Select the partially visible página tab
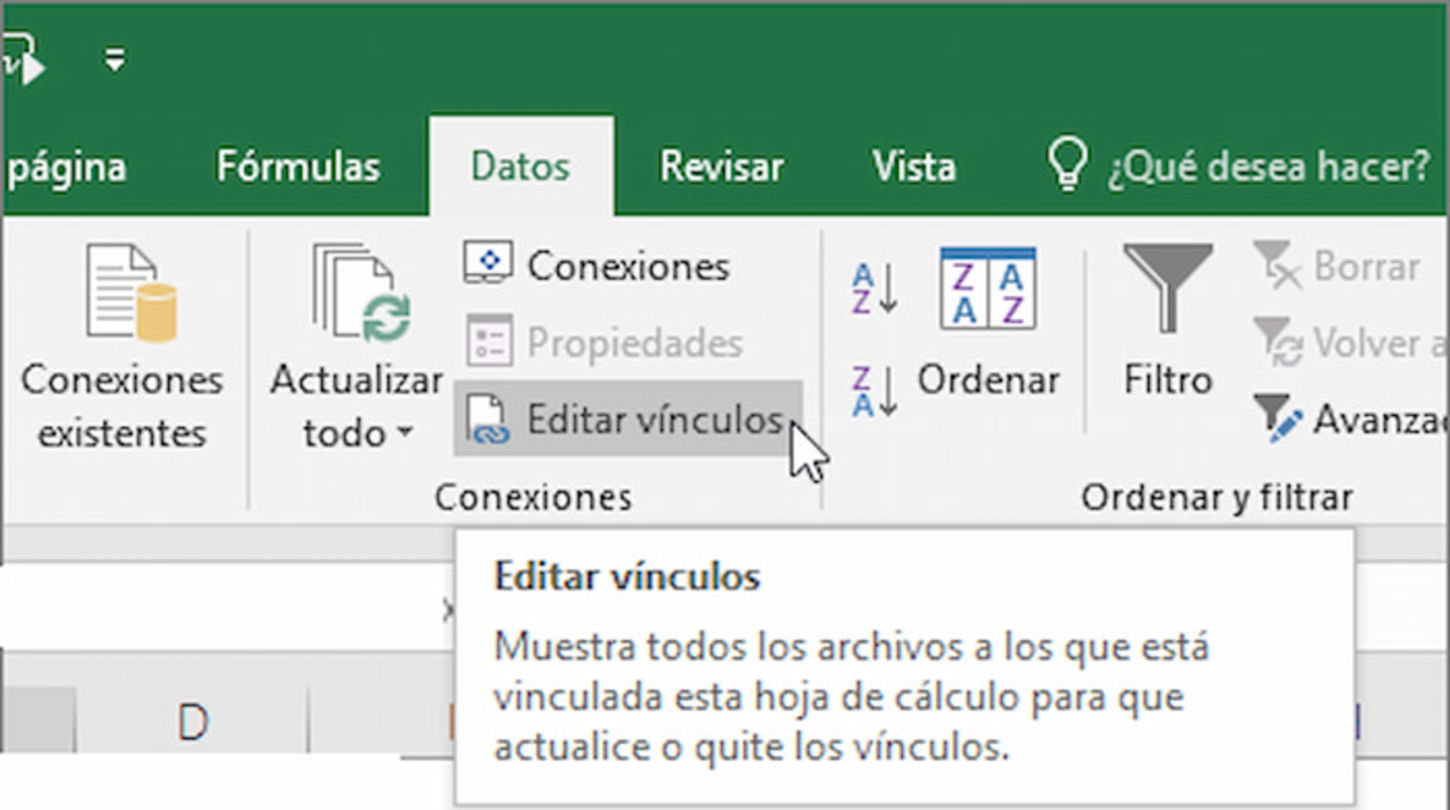1450x810 pixels. pyautogui.click(x=66, y=166)
